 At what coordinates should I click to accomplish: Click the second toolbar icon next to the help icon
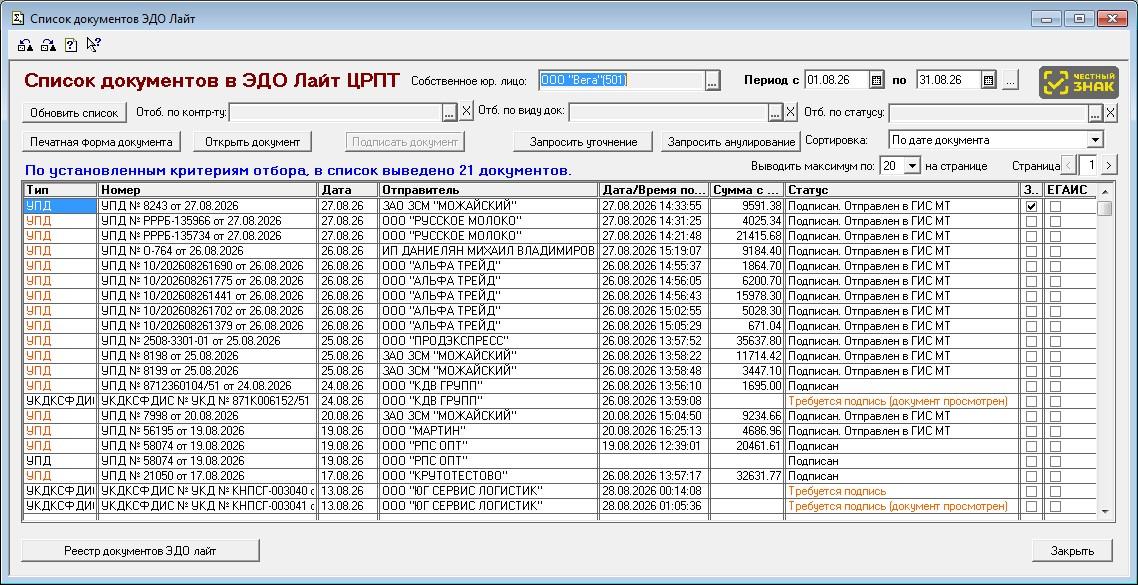coord(48,45)
